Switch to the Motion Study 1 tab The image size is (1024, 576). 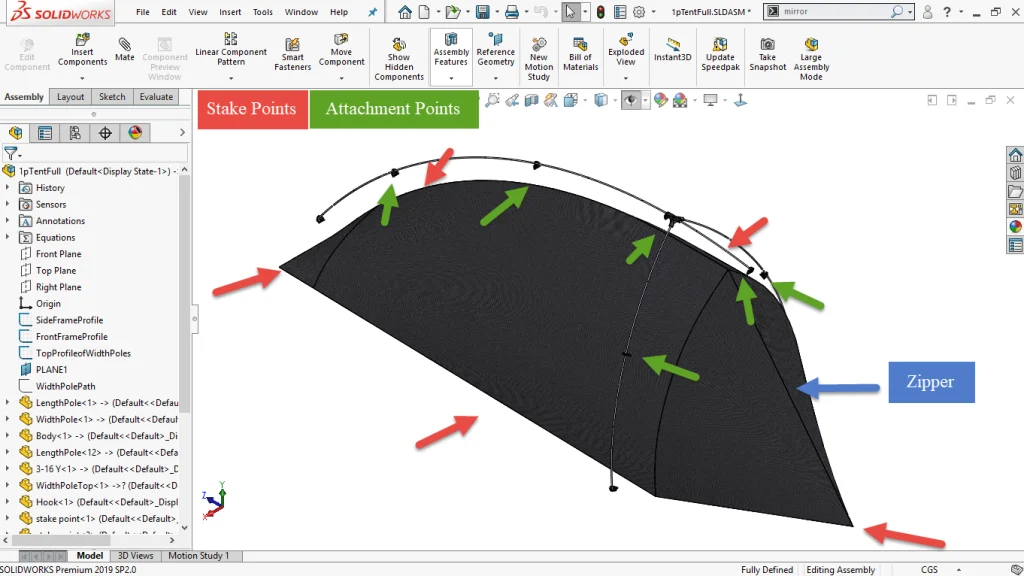201,555
